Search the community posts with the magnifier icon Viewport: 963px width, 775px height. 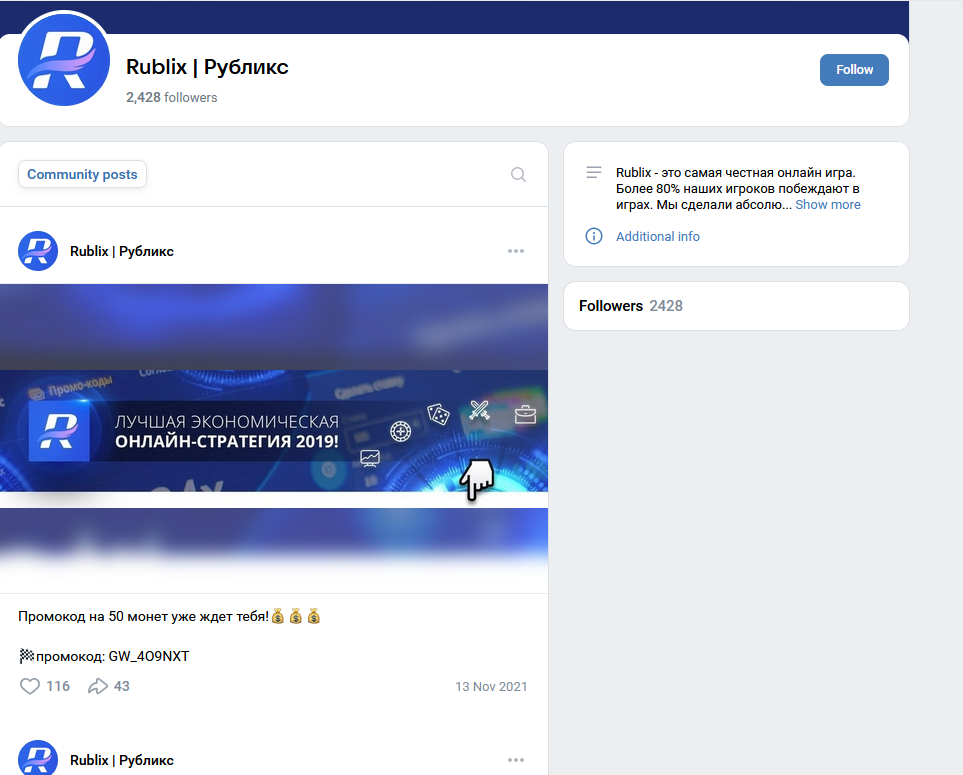518,174
